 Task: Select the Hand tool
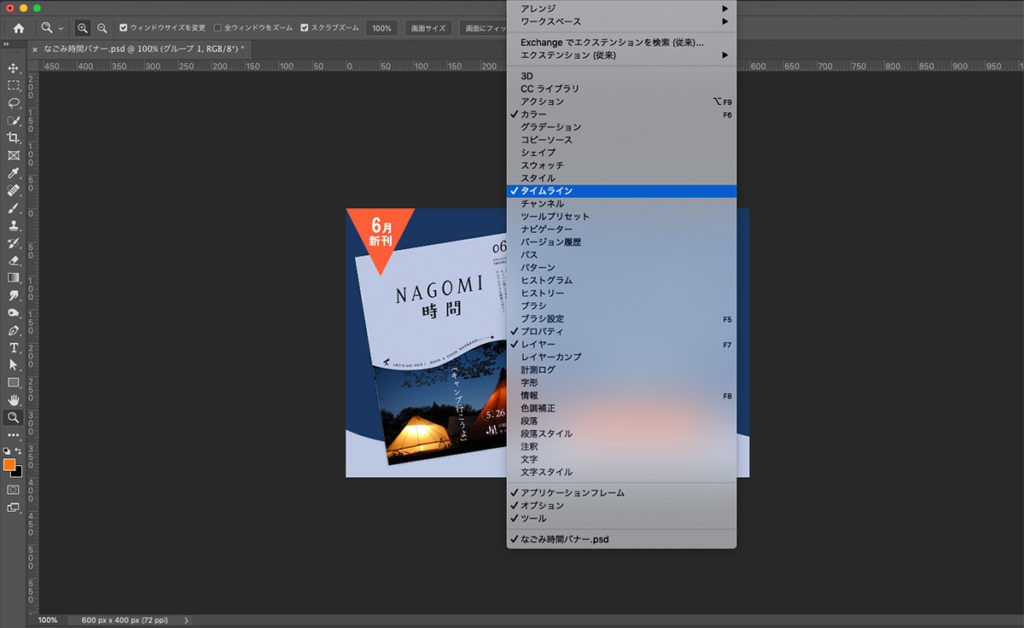[14, 399]
